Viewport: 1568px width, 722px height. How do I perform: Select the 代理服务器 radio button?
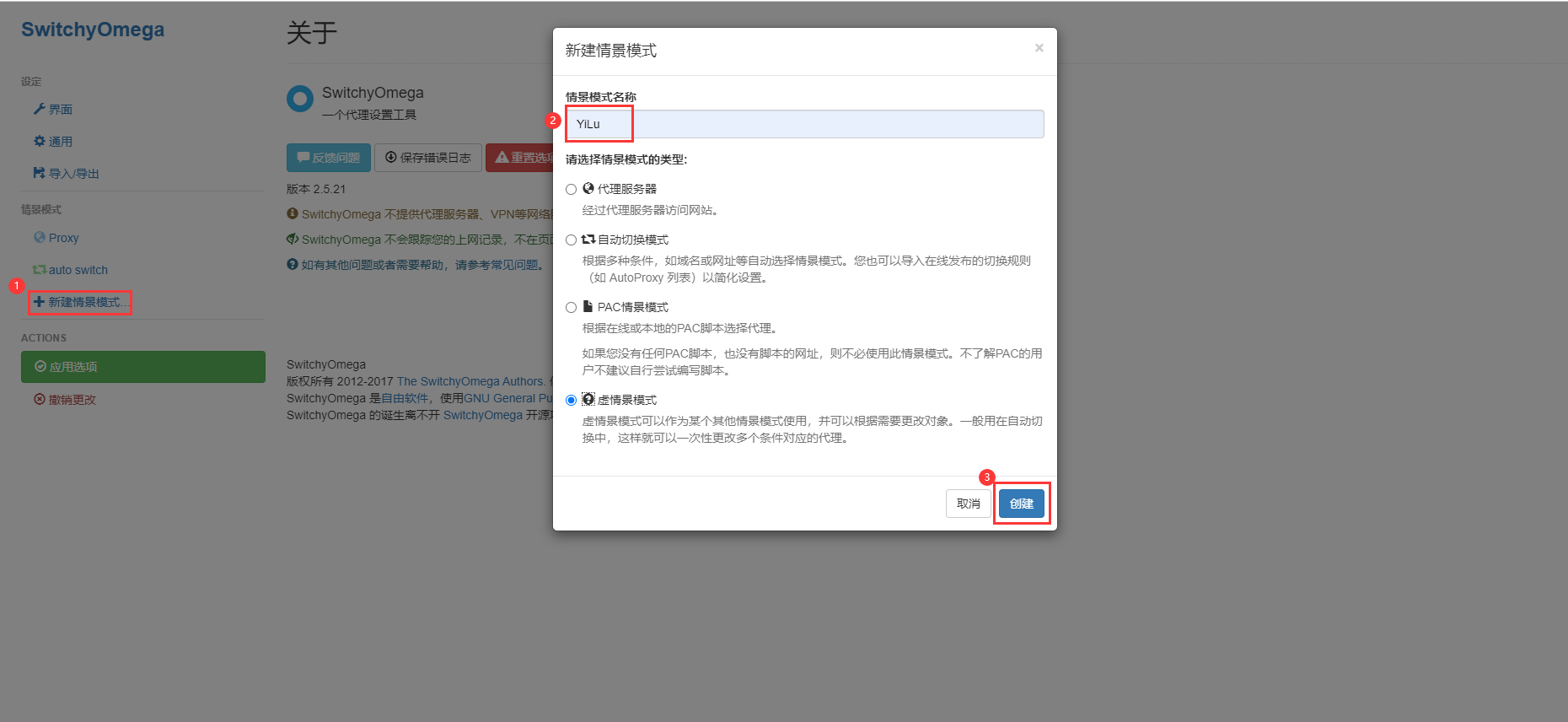pos(571,189)
